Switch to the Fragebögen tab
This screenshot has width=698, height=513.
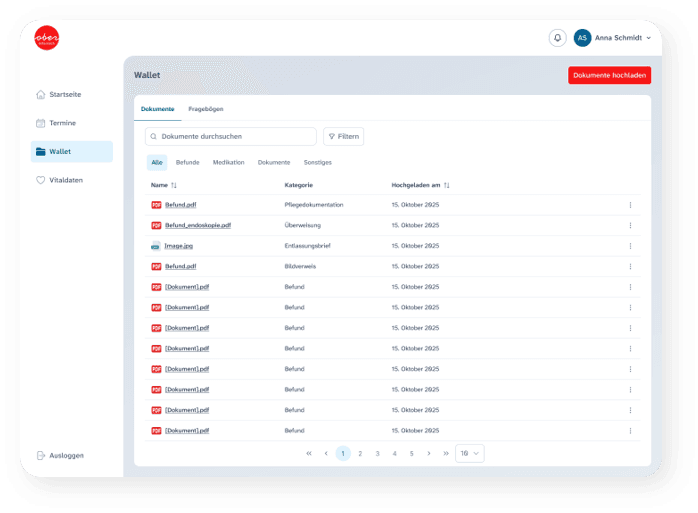coord(206,109)
